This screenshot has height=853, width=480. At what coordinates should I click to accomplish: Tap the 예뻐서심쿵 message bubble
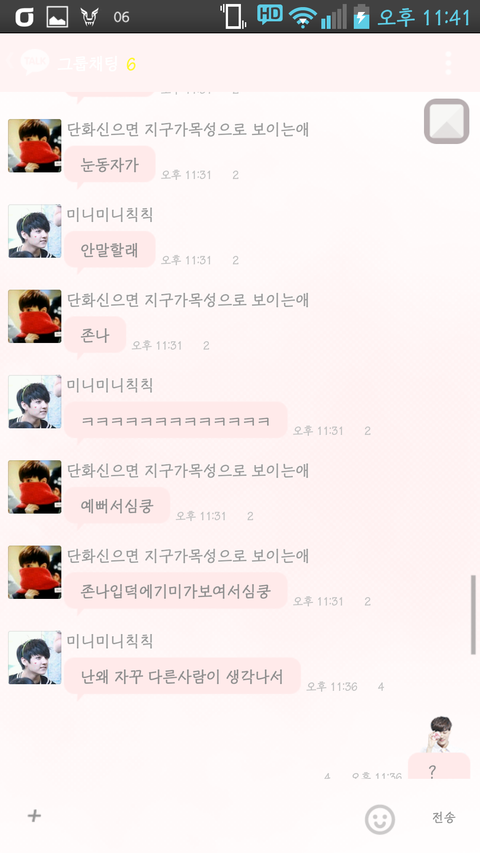tap(116, 505)
